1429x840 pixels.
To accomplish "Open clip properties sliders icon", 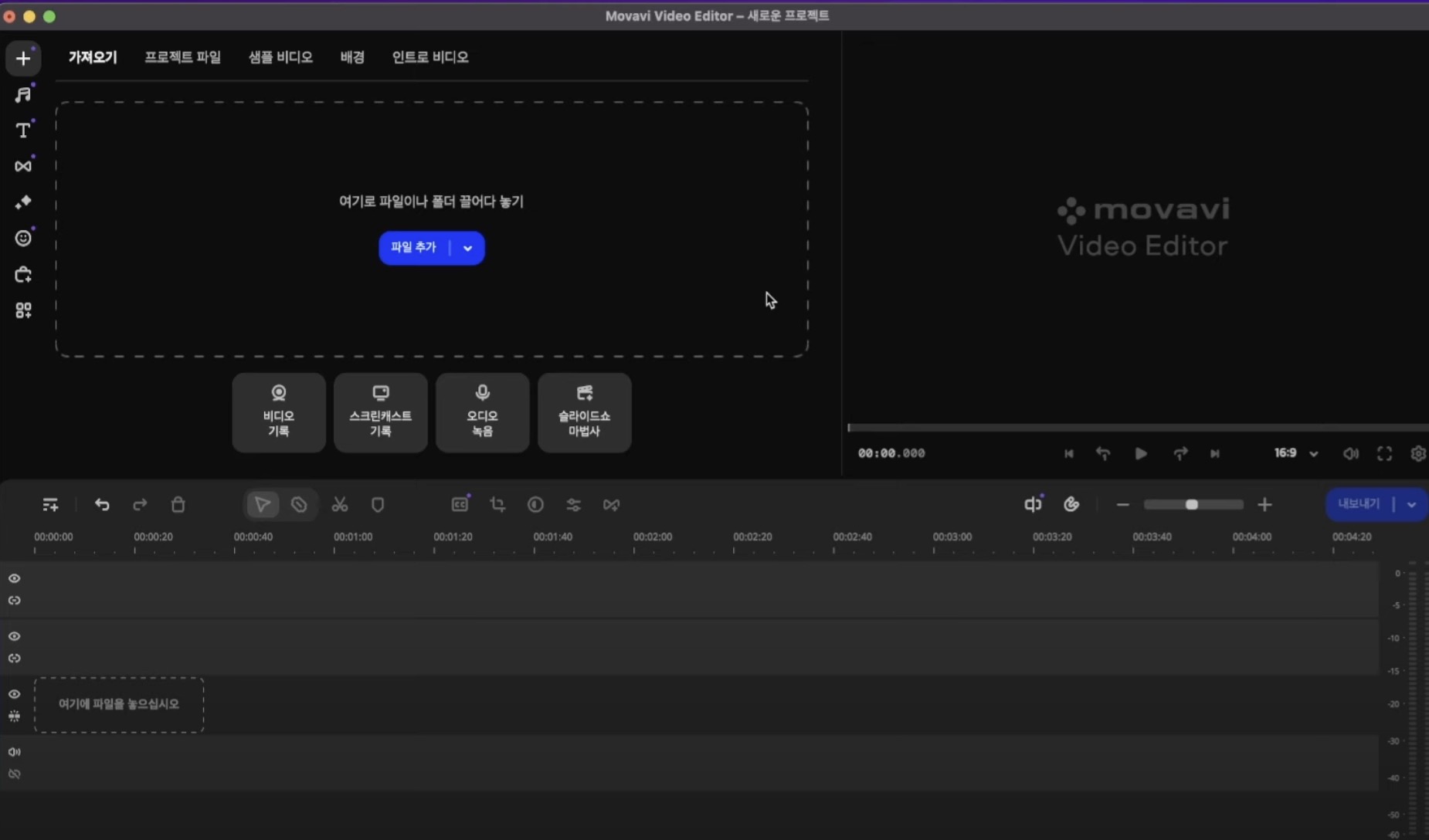I will [x=573, y=505].
